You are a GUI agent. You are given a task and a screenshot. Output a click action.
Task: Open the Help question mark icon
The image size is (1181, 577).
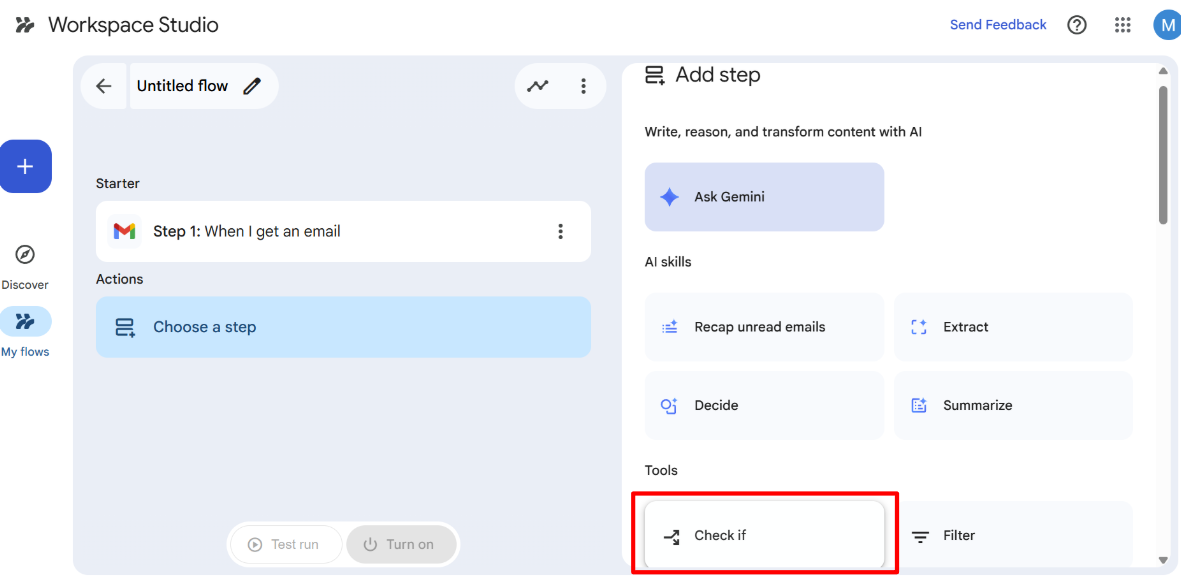[1077, 25]
